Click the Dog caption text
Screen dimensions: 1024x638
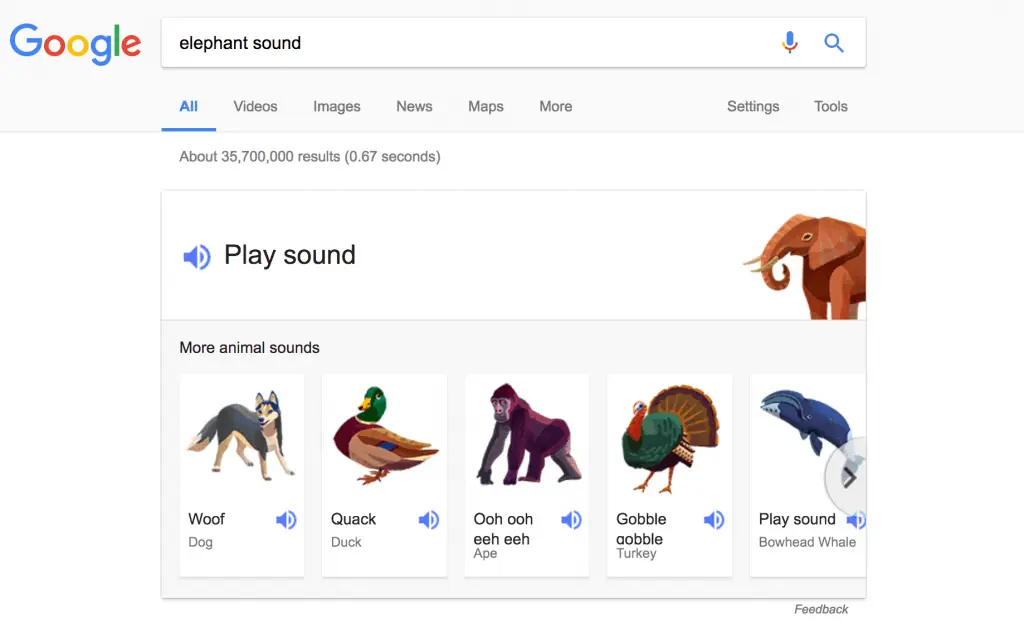(x=200, y=542)
